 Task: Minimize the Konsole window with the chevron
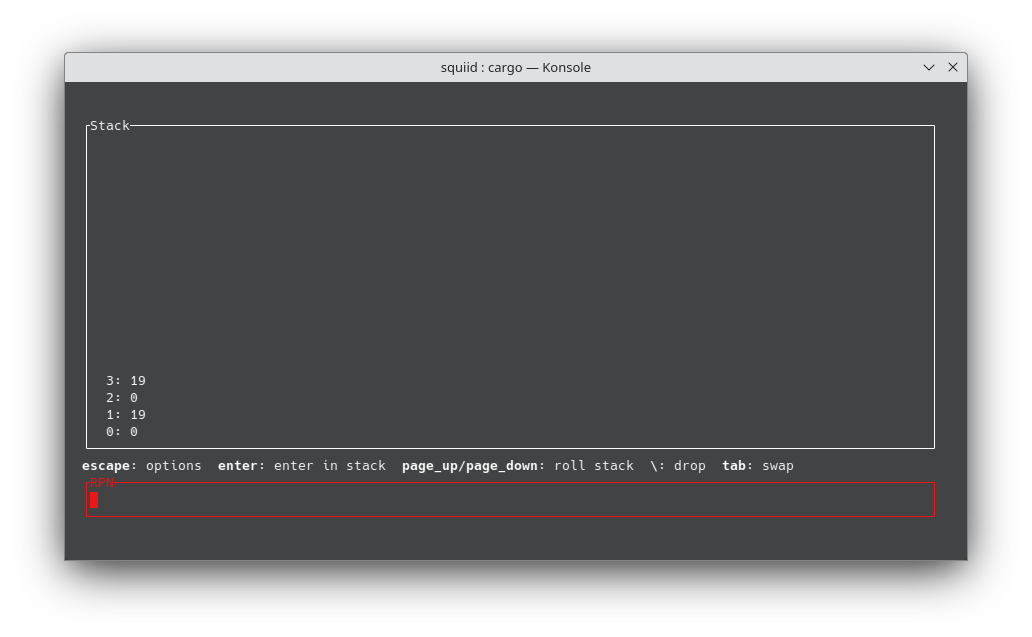(x=929, y=67)
